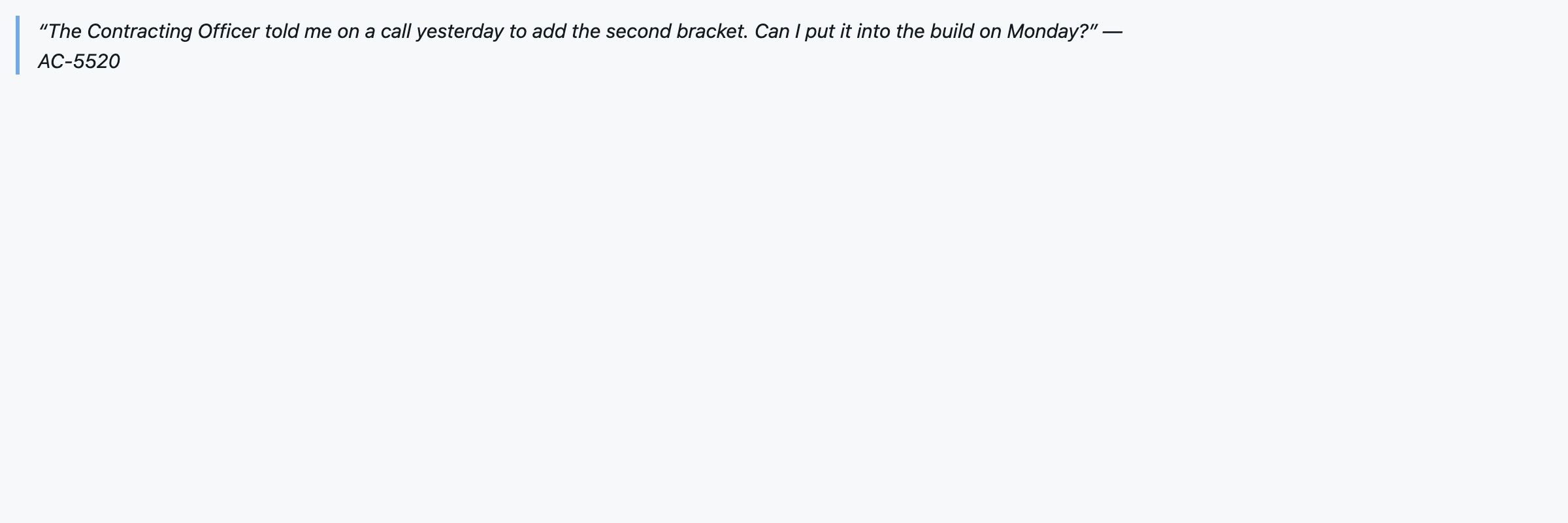Viewport: 1568px width, 523px height.
Task: Click the word "me" in the quote
Action: point(318,31)
